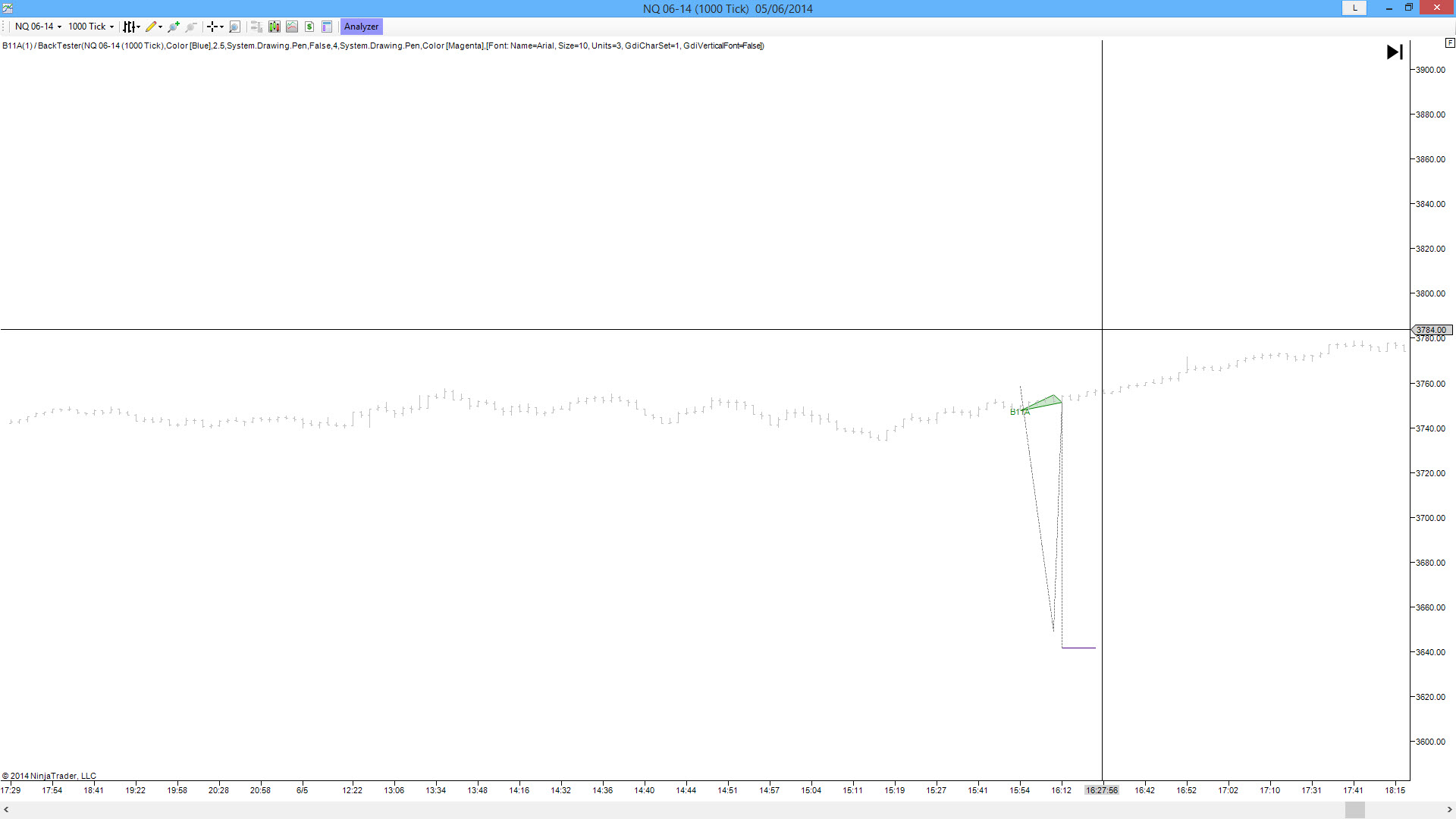The image size is (1456, 819).
Task: Open the chart trader icon
Action: (x=256, y=27)
